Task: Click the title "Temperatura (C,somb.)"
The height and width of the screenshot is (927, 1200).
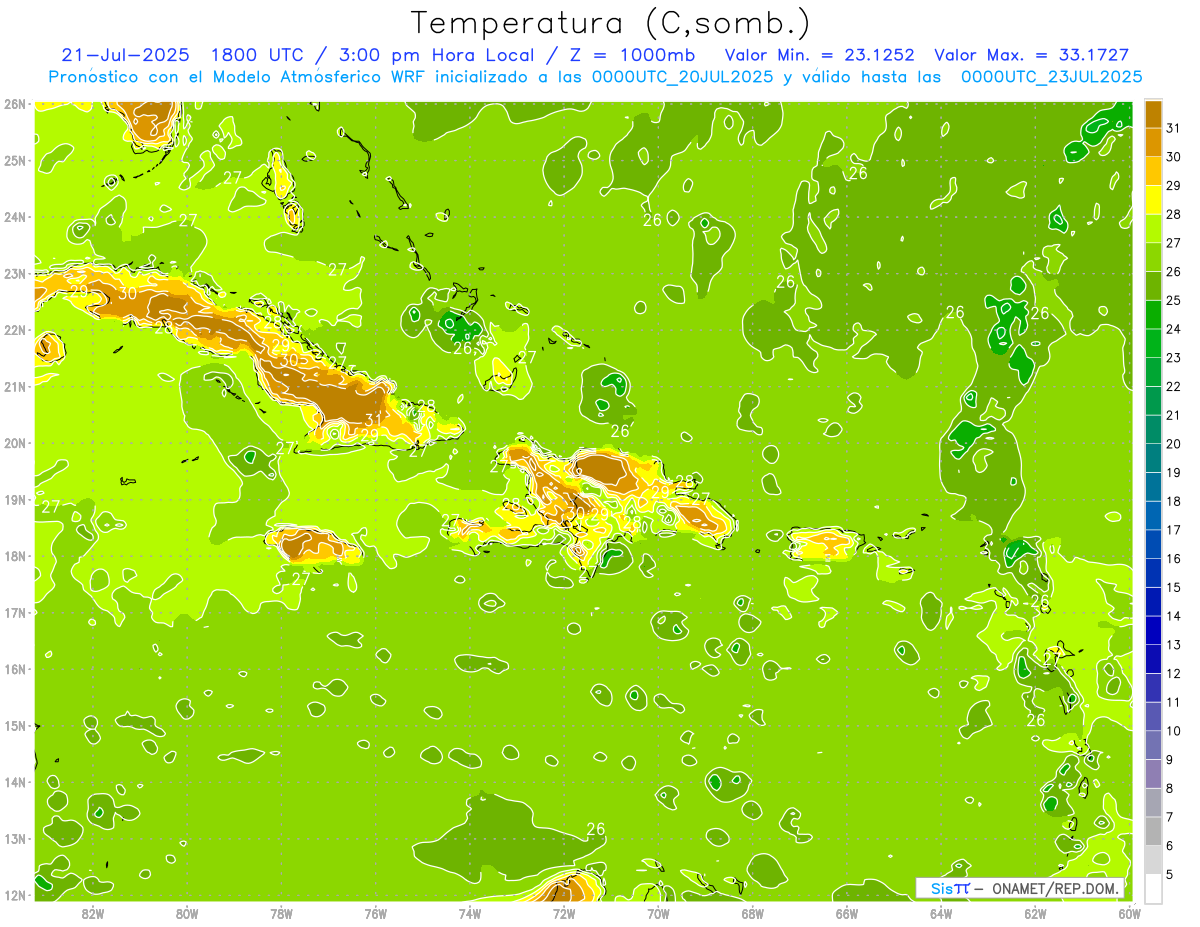Action: 610,24
